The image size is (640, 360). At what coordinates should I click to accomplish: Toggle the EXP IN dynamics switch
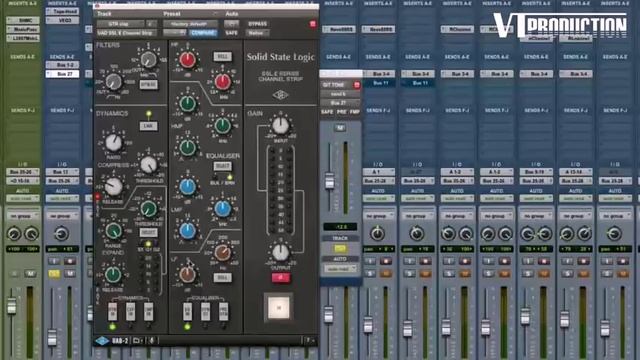131,311
